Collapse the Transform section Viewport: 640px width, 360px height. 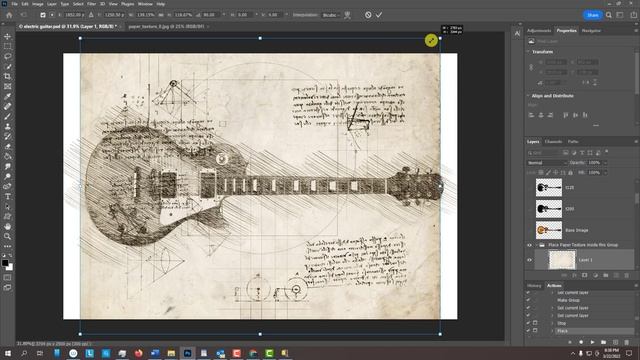528,52
